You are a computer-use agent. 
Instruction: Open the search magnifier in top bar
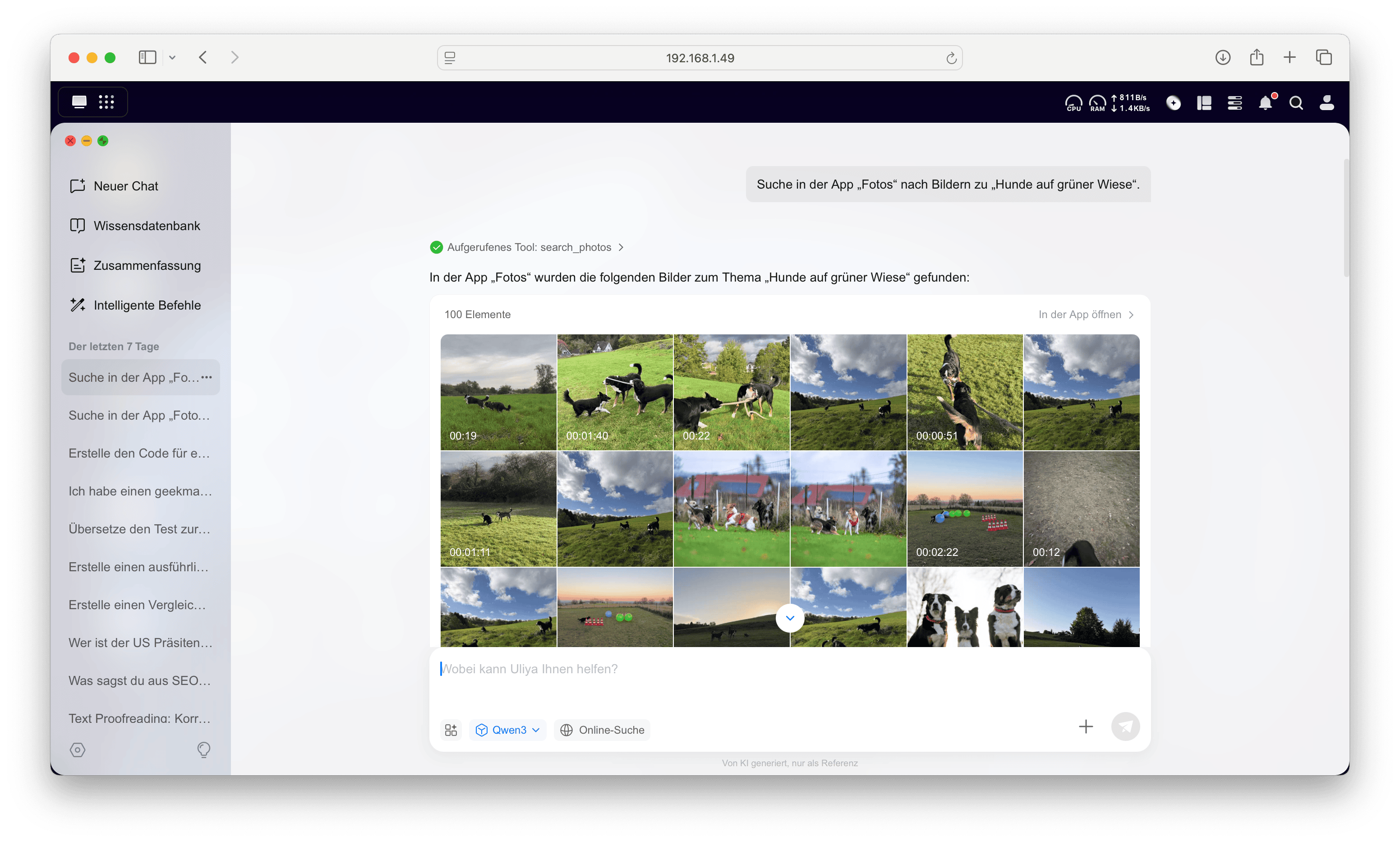1296,103
